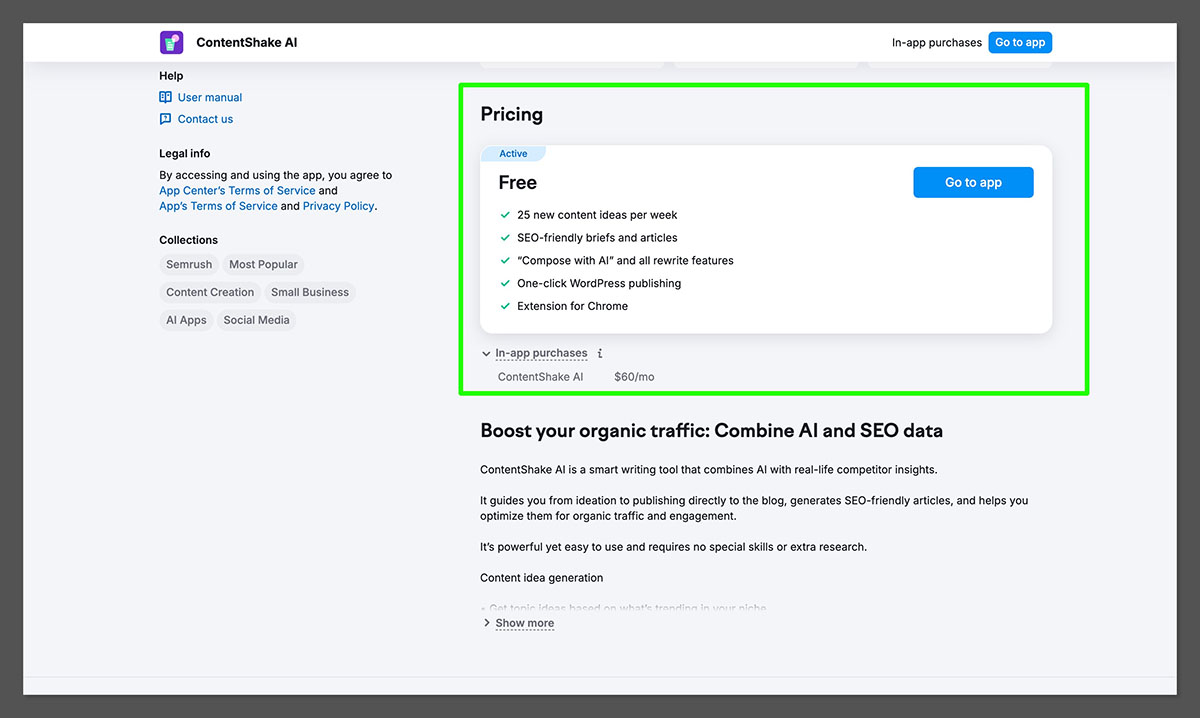The height and width of the screenshot is (718, 1200).
Task: Choose the Small Business collection tag
Action: point(310,293)
